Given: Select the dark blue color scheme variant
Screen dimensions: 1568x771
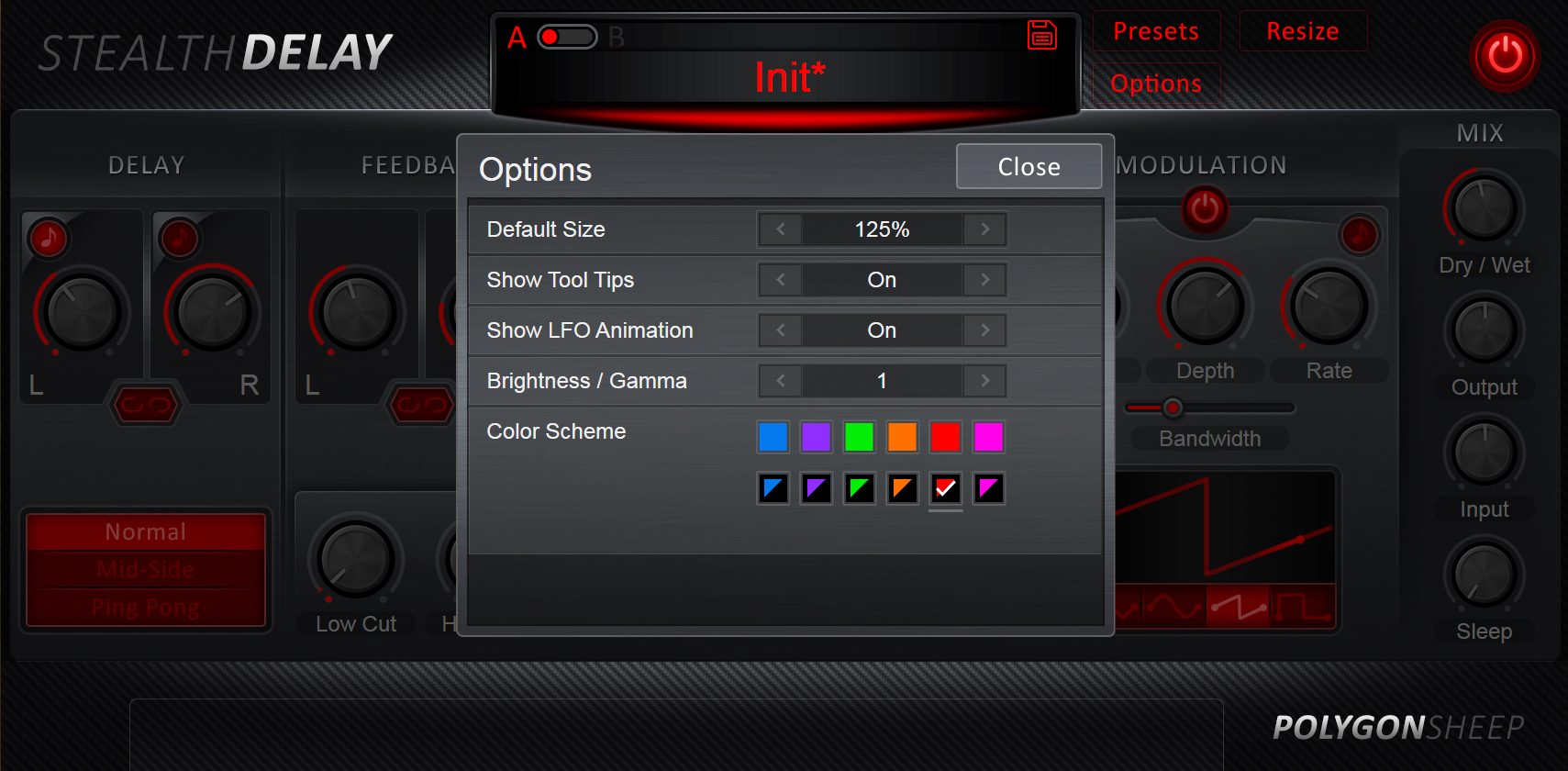Looking at the screenshot, I should pos(773,488).
